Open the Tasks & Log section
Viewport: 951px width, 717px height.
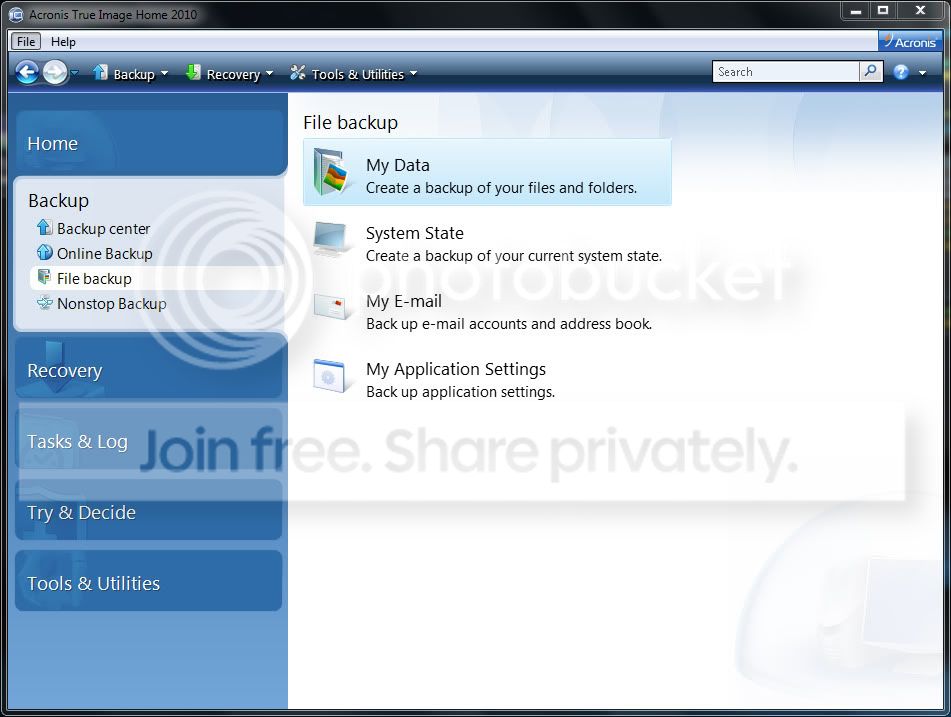(x=149, y=441)
